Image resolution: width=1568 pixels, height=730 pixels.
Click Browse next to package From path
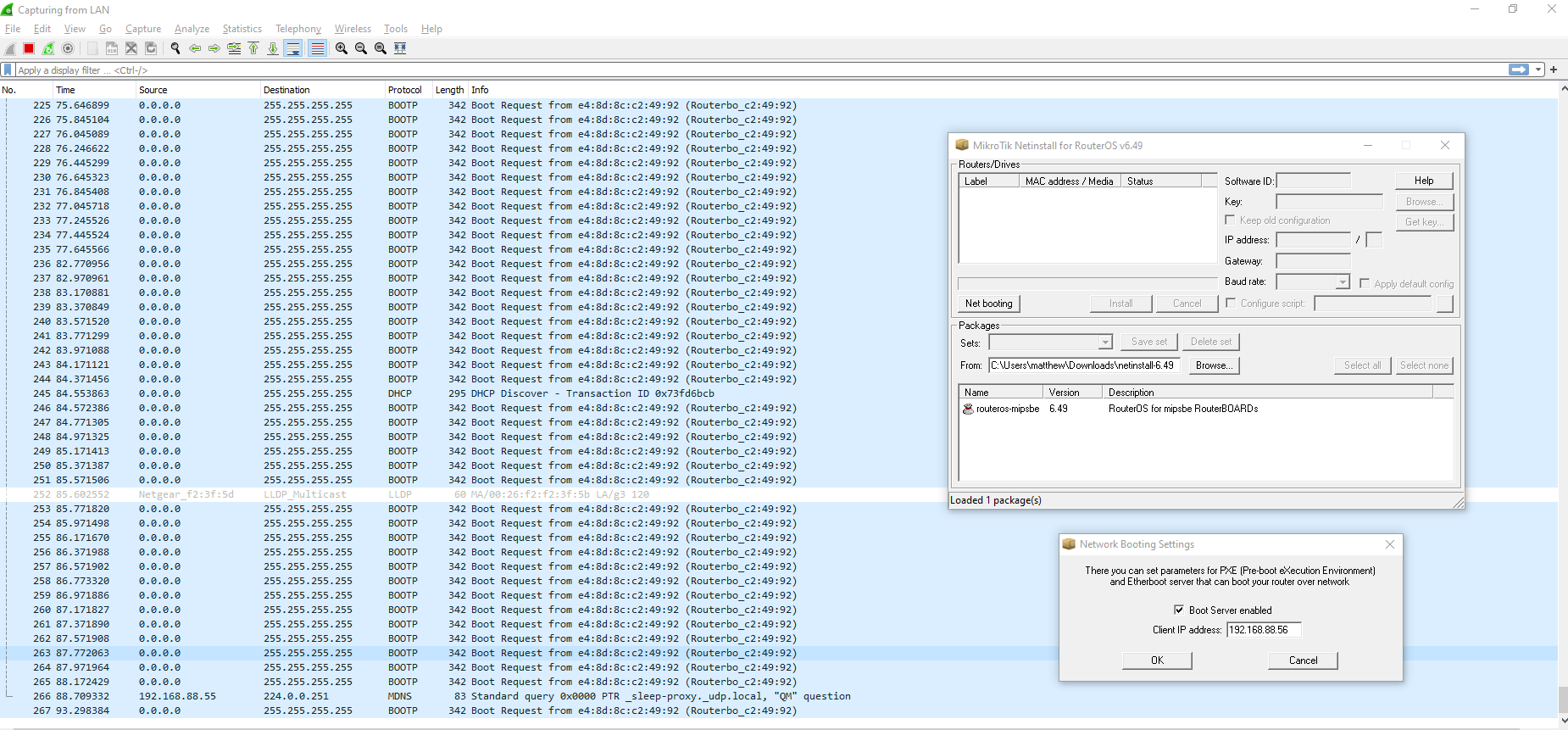[x=1213, y=365]
